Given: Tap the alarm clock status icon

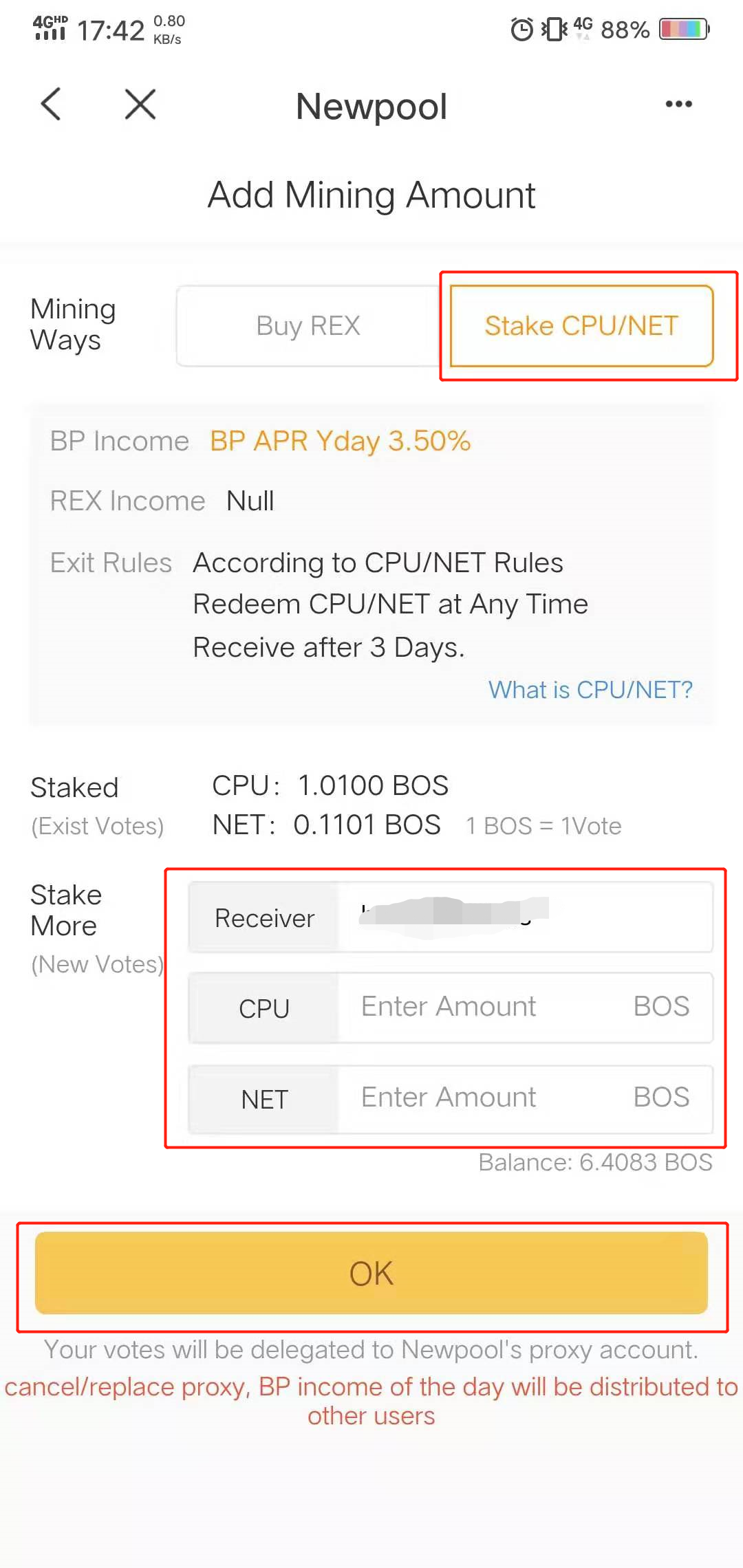Looking at the screenshot, I should (521, 30).
